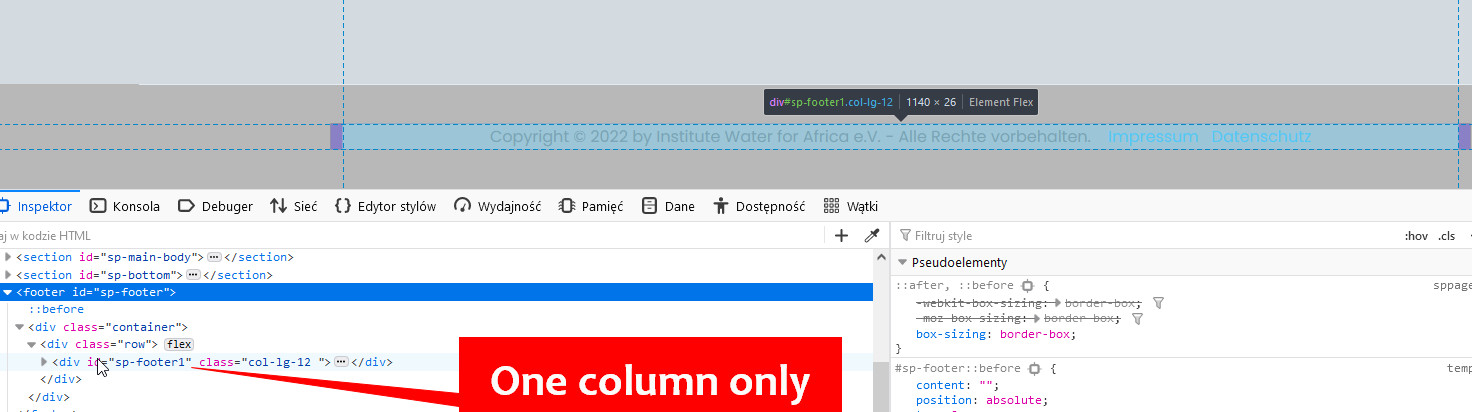
Task: Open the Dostępność accessibility tab
Action: 759,206
